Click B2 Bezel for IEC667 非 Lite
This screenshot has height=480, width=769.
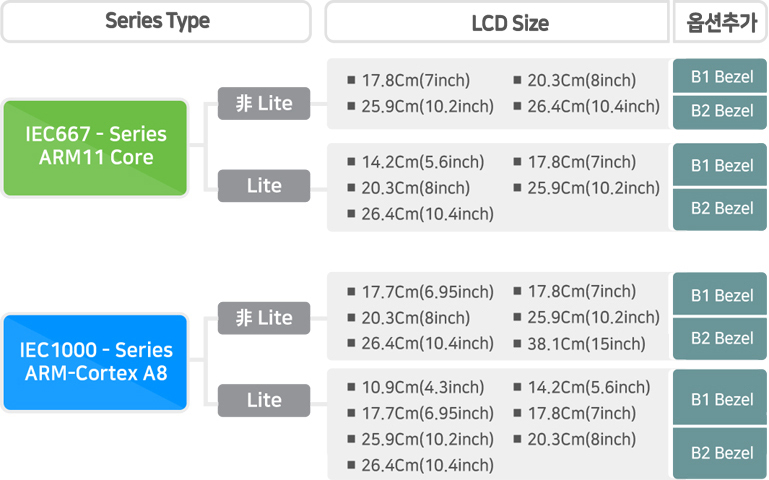click(x=720, y=112)
